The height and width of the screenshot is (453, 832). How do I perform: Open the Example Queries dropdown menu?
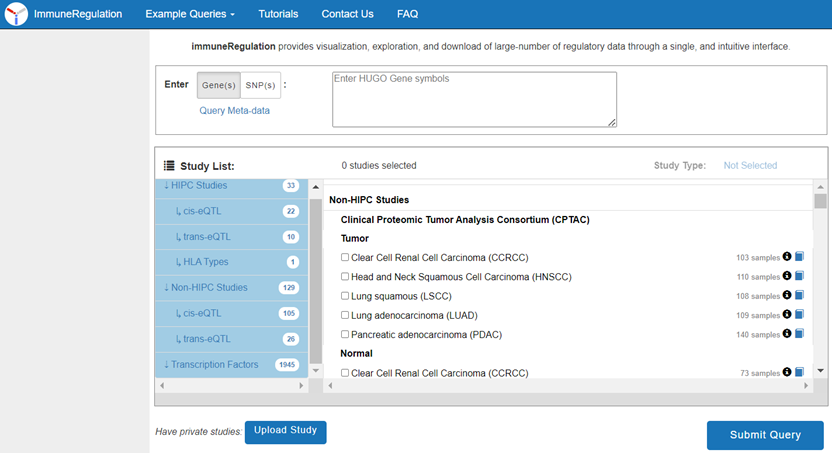coord(190,15)
